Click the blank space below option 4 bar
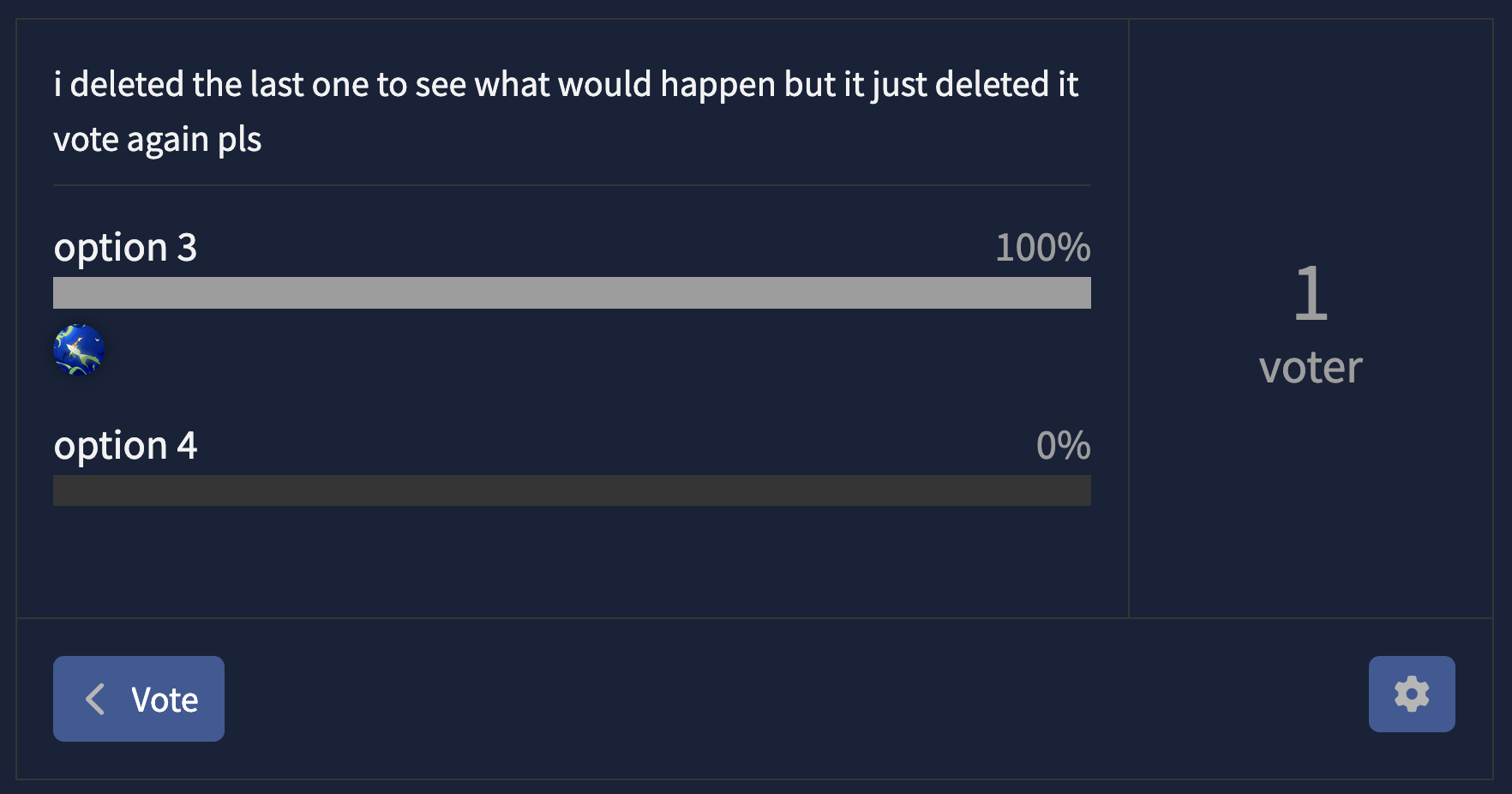Screen dimensions: 1512x794 [x=572, y=562]
